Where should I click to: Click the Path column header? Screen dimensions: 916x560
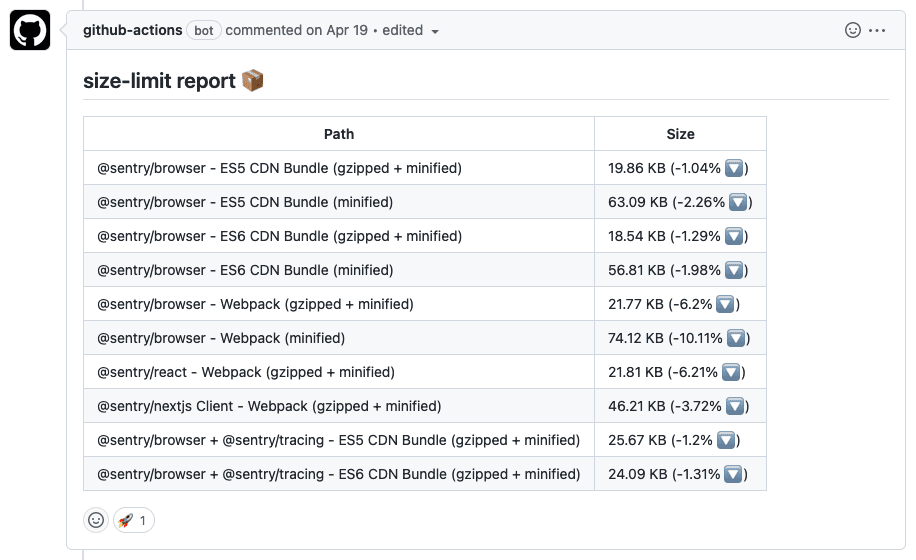[339, 134]
